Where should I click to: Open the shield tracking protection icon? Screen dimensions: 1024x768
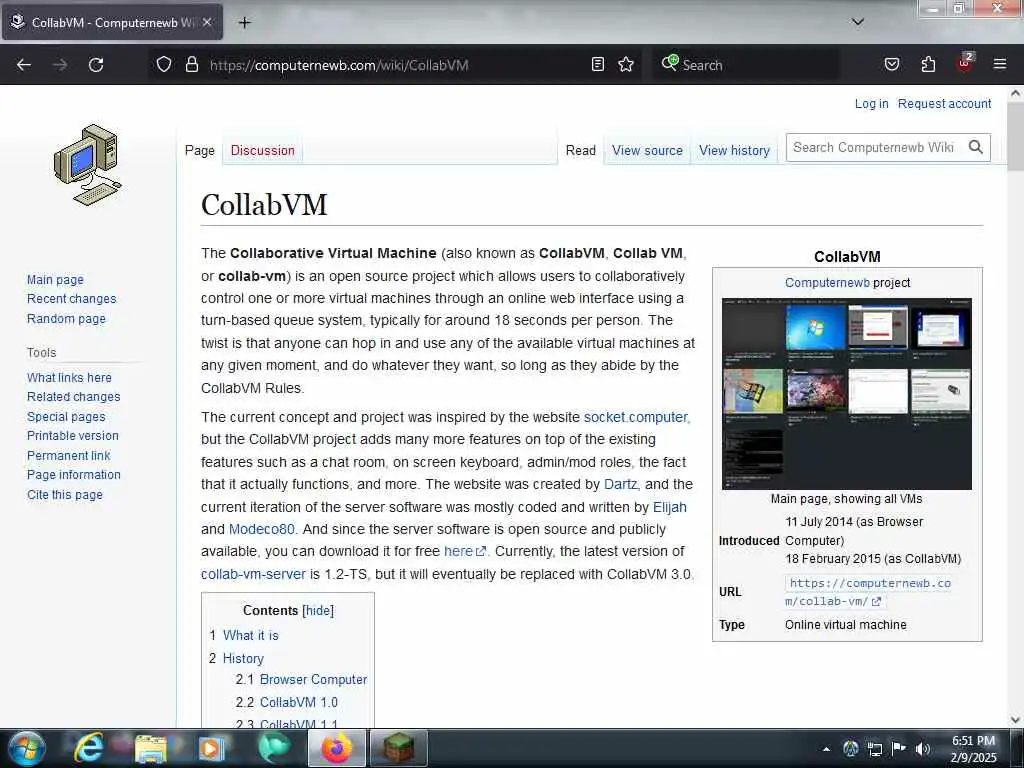pos(164,65)
